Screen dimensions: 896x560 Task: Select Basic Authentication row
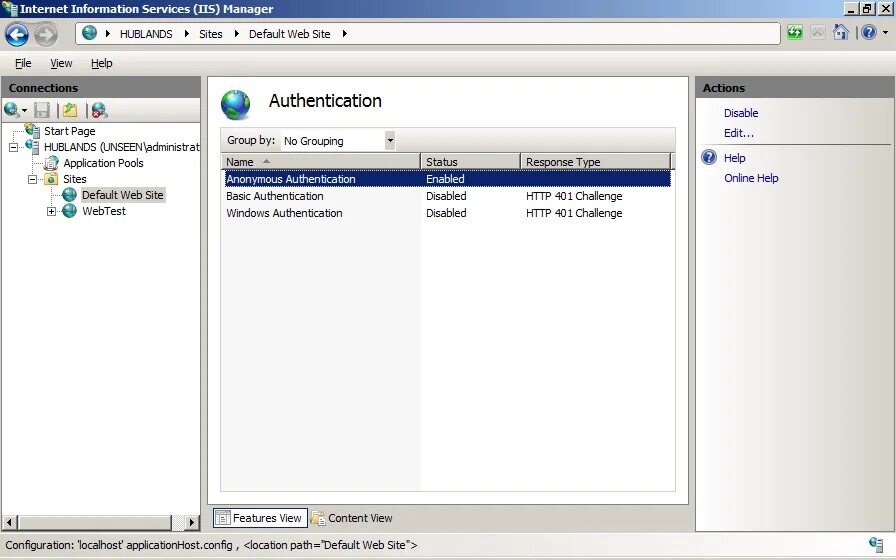pyautogui.click(x=447, y=196)
